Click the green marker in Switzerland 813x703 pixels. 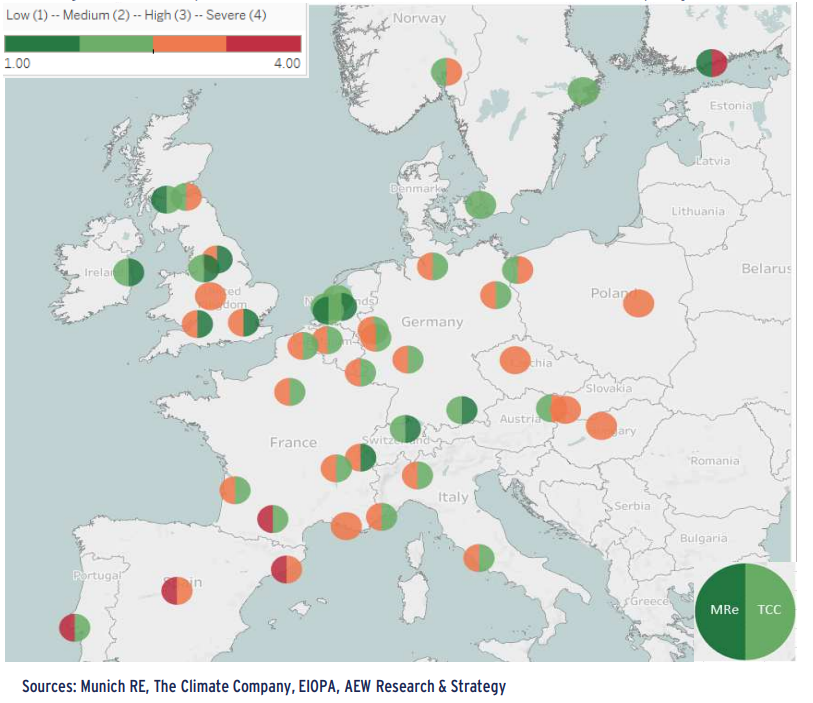407,424
